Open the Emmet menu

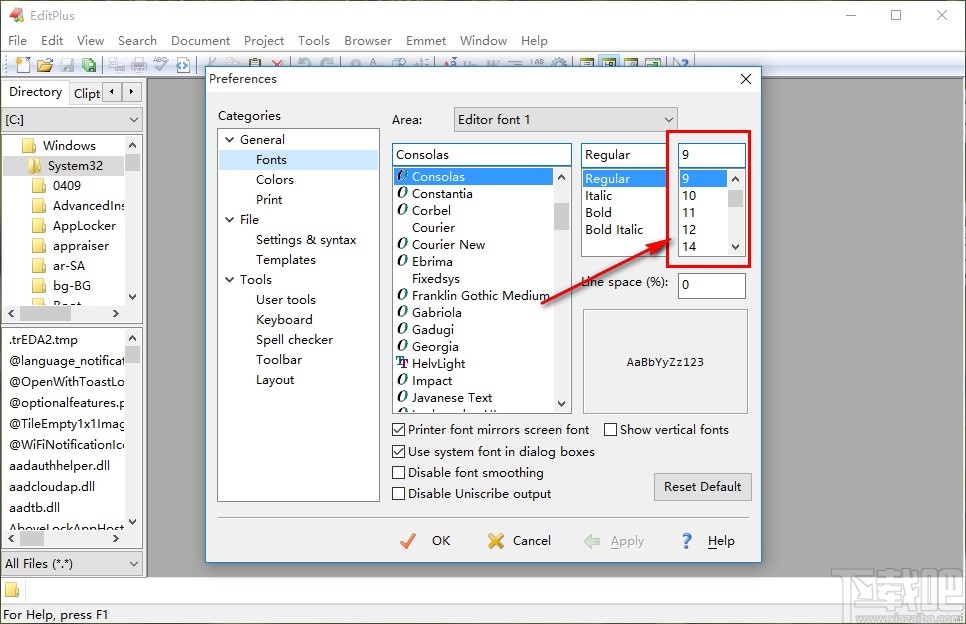coord(426,41)
